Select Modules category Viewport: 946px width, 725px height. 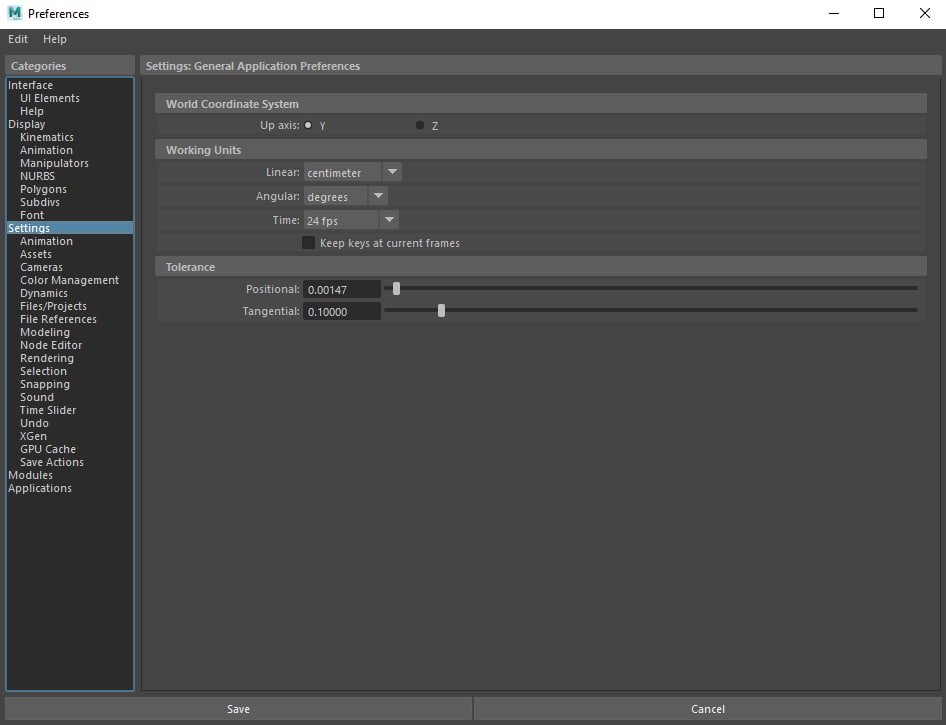pos(30,475)
